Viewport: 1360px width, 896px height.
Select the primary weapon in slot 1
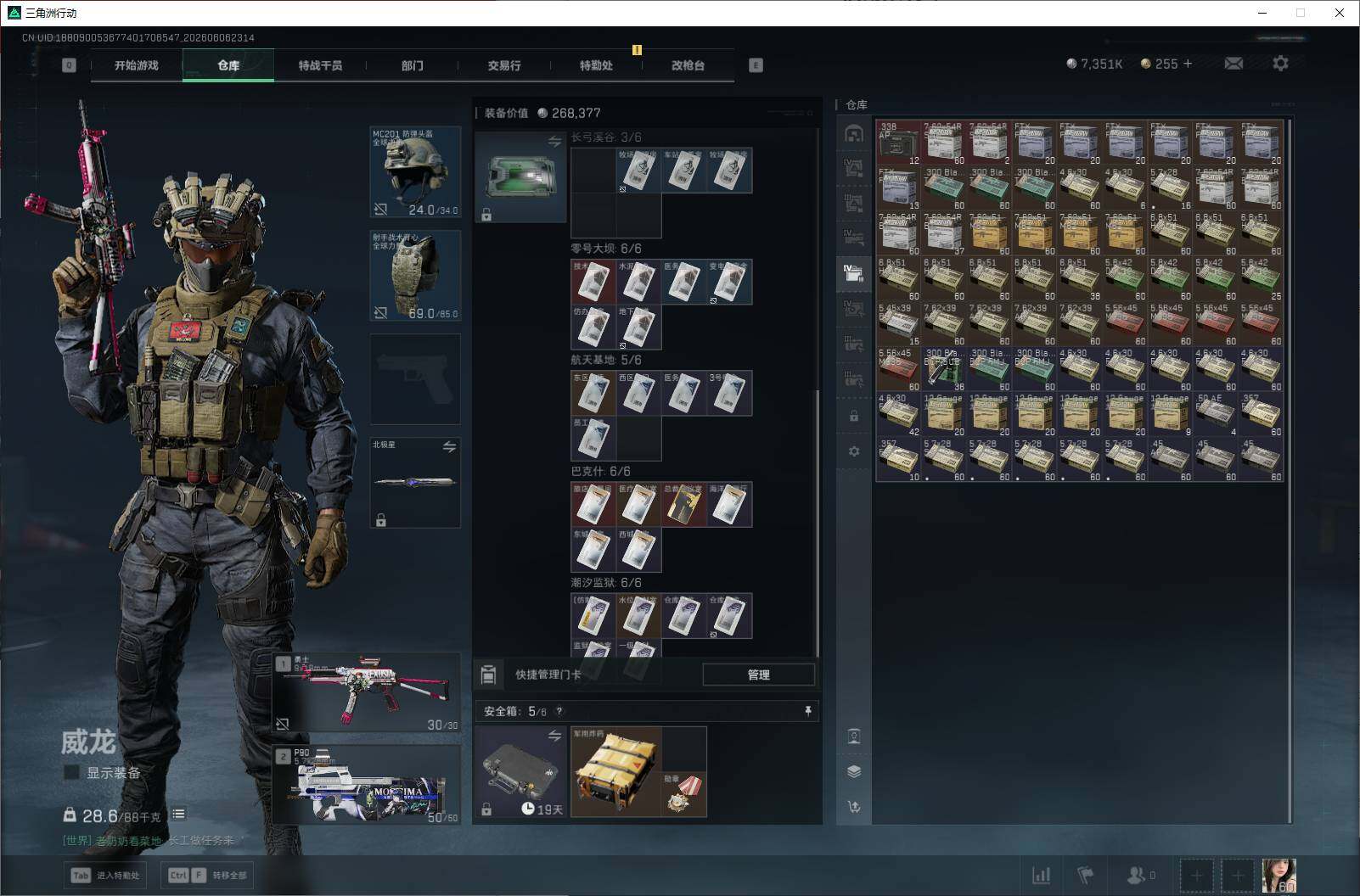367,692
